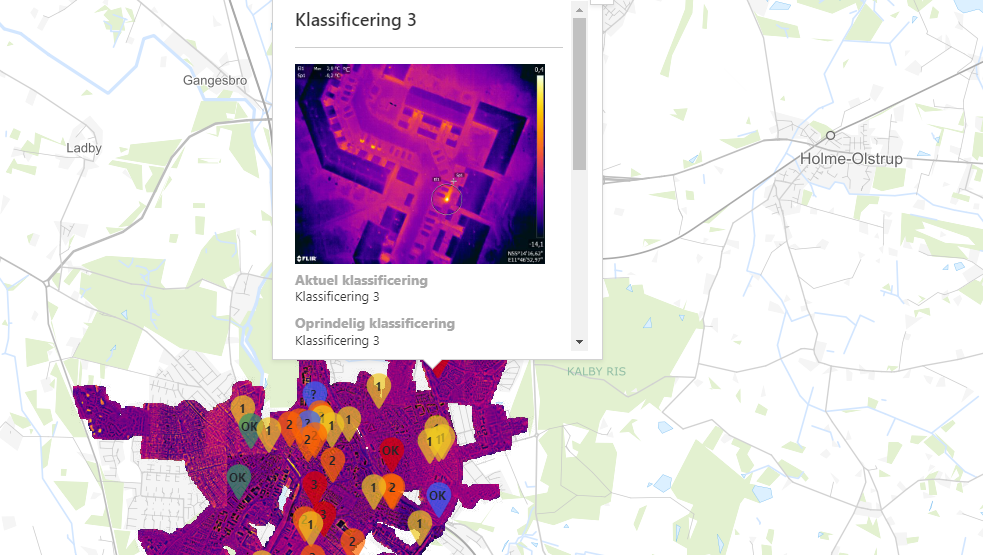Click the Gangesbro place label
983x555 pixels.
(x=214, y=80)
